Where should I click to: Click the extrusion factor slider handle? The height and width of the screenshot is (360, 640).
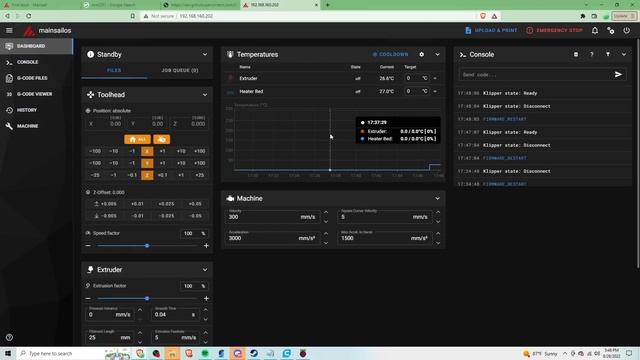tap(147, 298)
